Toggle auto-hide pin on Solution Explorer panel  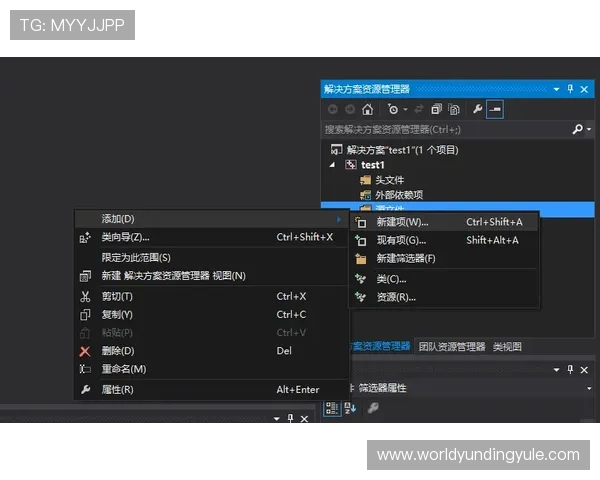[571, 89]
